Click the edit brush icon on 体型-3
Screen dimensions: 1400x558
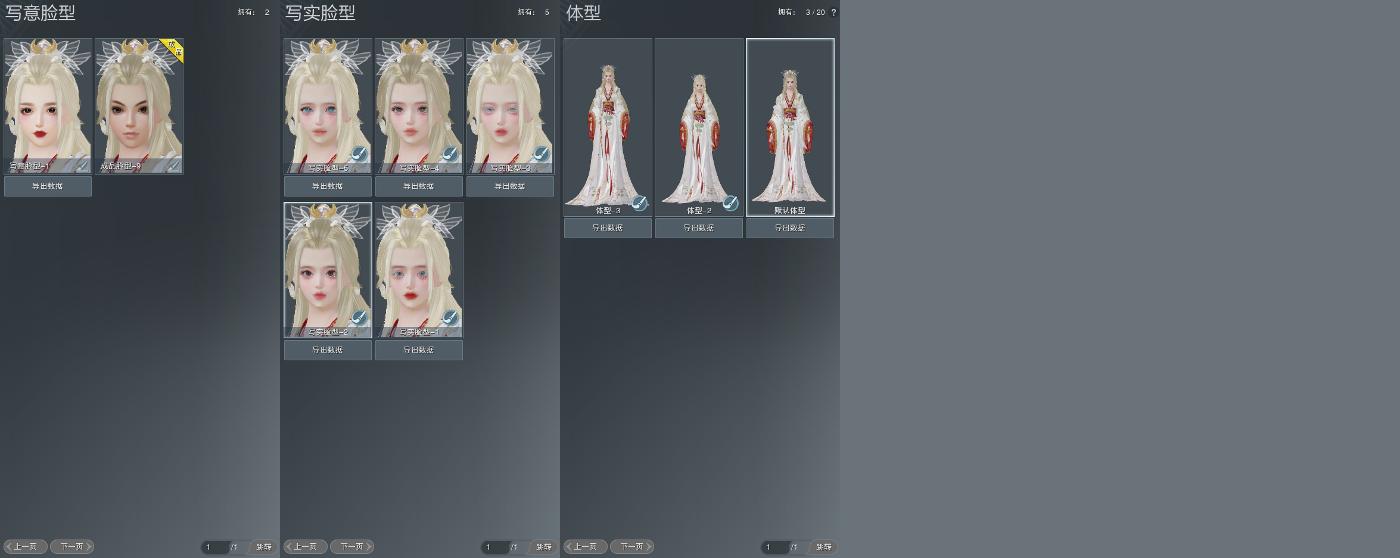point(639,204)
